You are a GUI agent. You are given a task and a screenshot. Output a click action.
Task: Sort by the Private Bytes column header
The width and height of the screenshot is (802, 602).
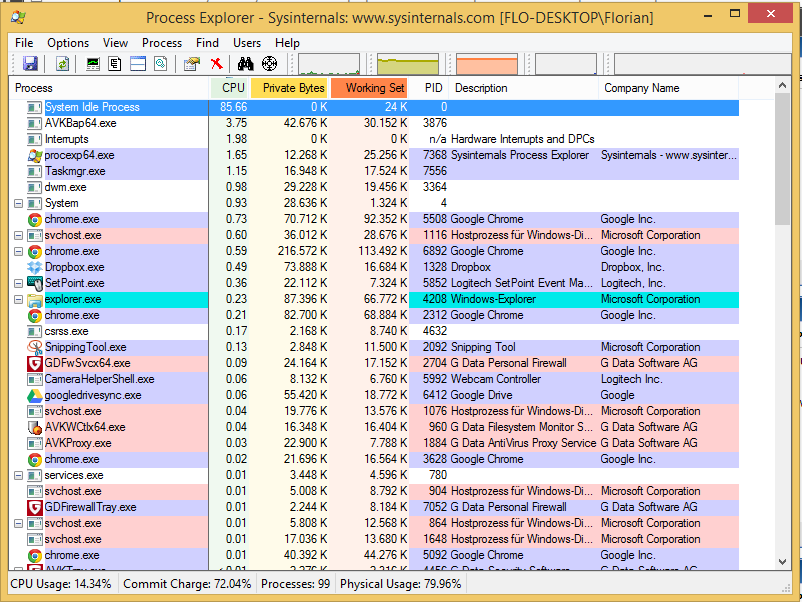point(289,88)
